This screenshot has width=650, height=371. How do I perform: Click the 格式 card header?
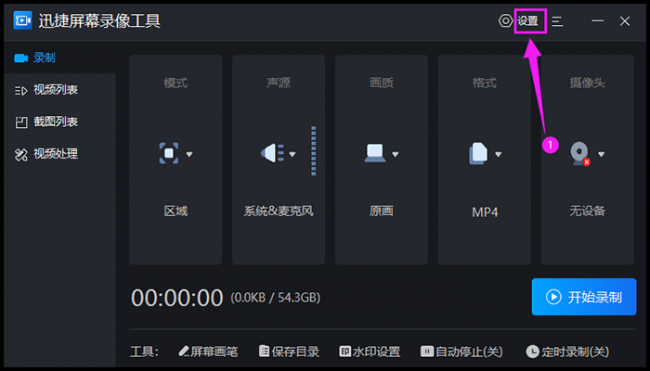(x=485, y=83)
